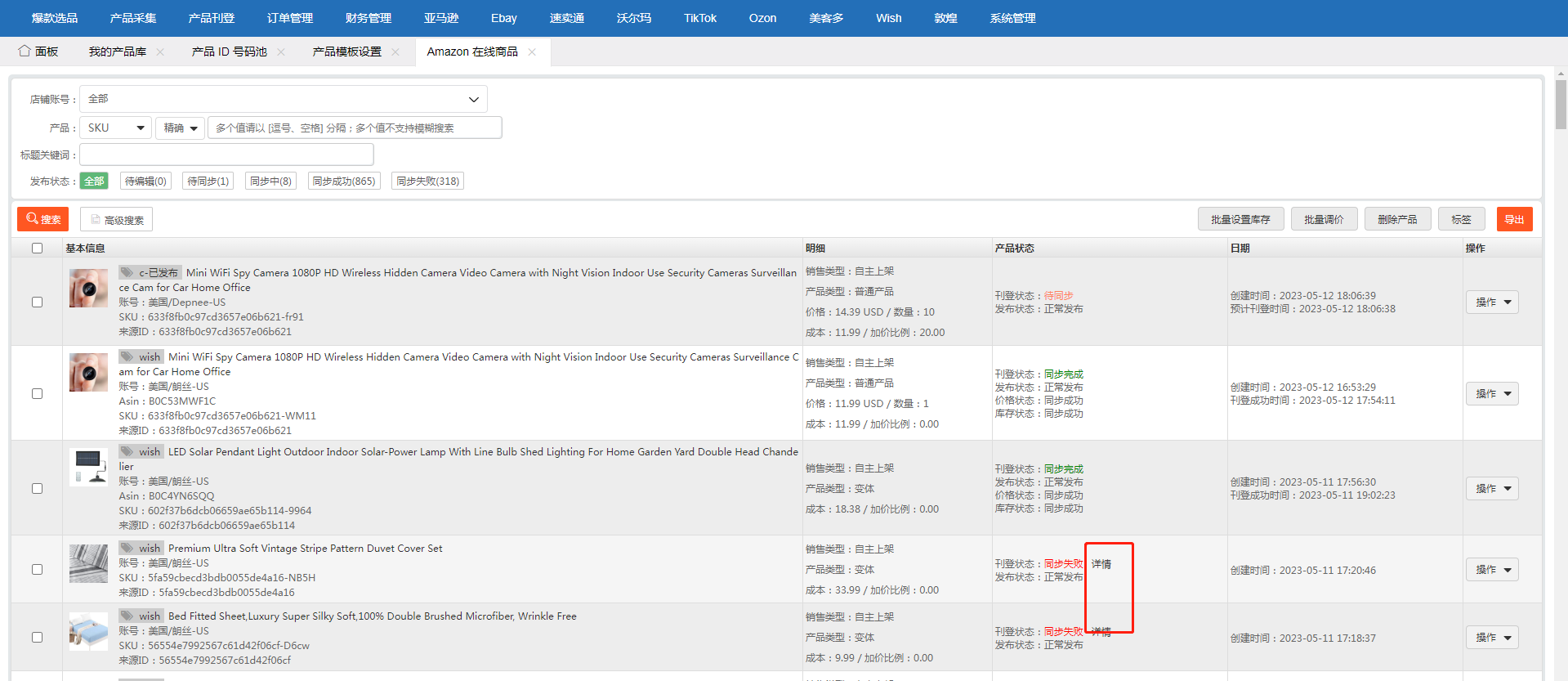The image size is (1568, 681).
Task: Open 操作 dropdown for Duvet Cover row
Action: click(1492, 570)
